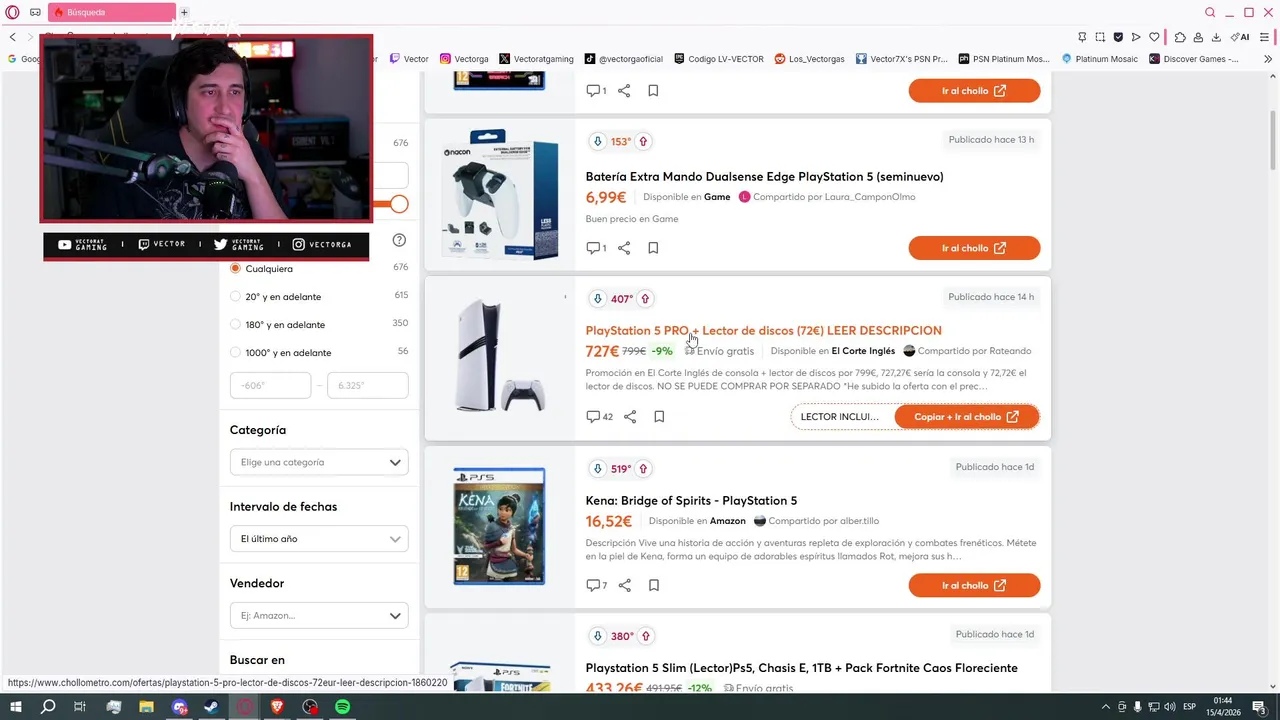Vote down the PlayStation 5 PRO deal
The width and height of the screenshot is (1280, 720).
click(x=598, y=298)
